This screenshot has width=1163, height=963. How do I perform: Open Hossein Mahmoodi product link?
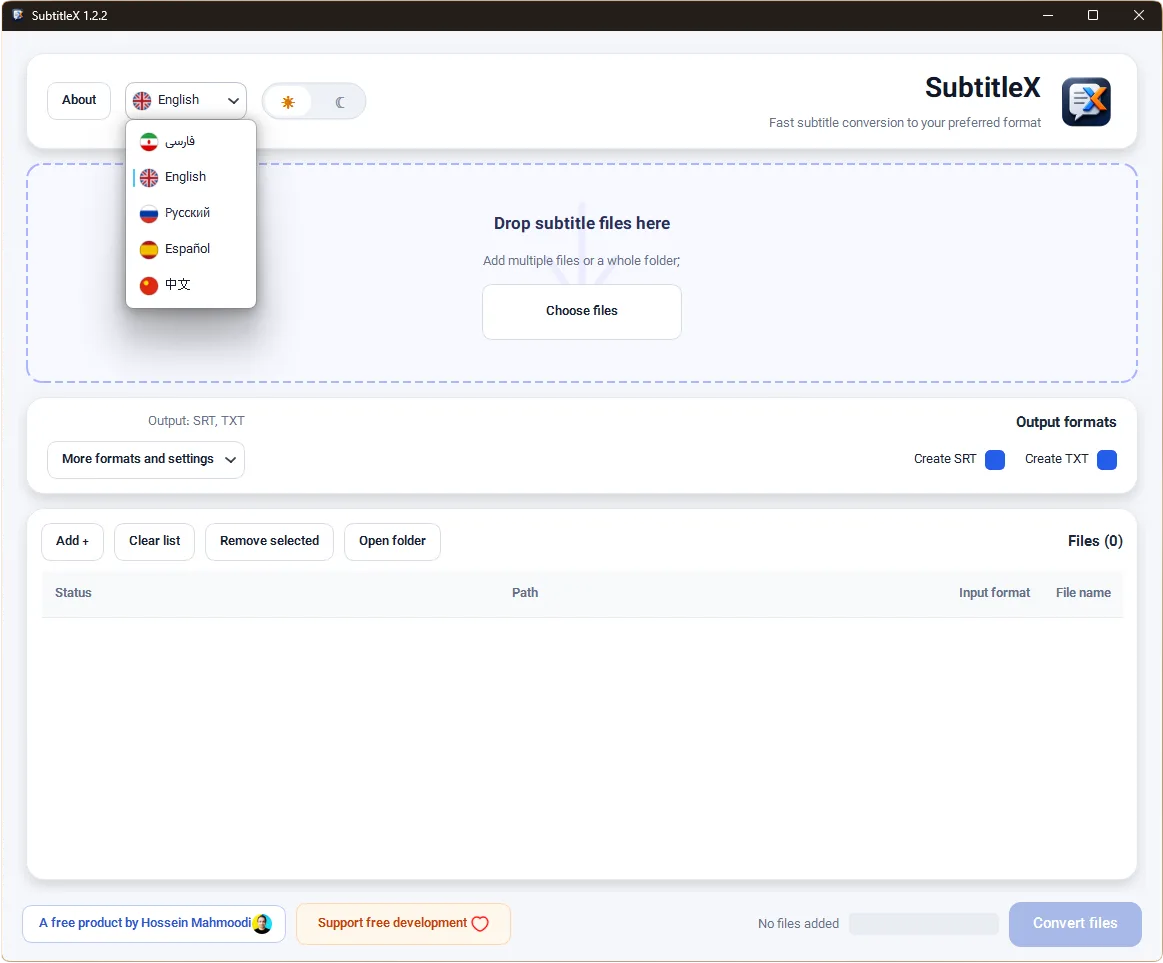[154, 924]
